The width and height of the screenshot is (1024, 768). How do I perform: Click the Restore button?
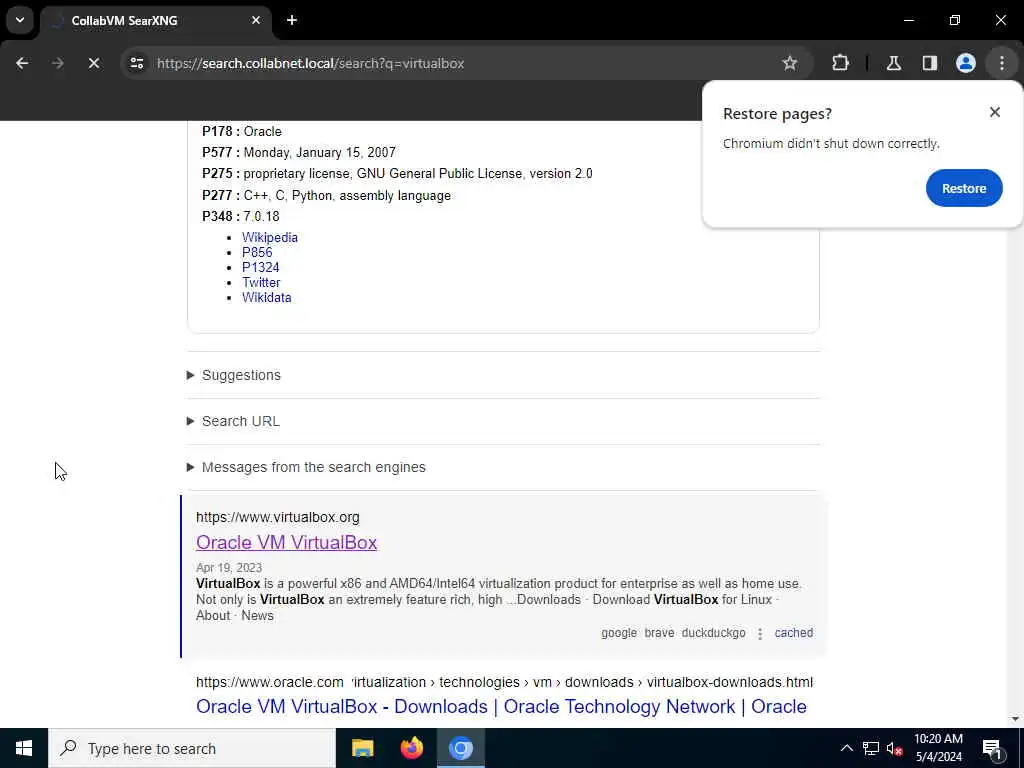(964, 188)
